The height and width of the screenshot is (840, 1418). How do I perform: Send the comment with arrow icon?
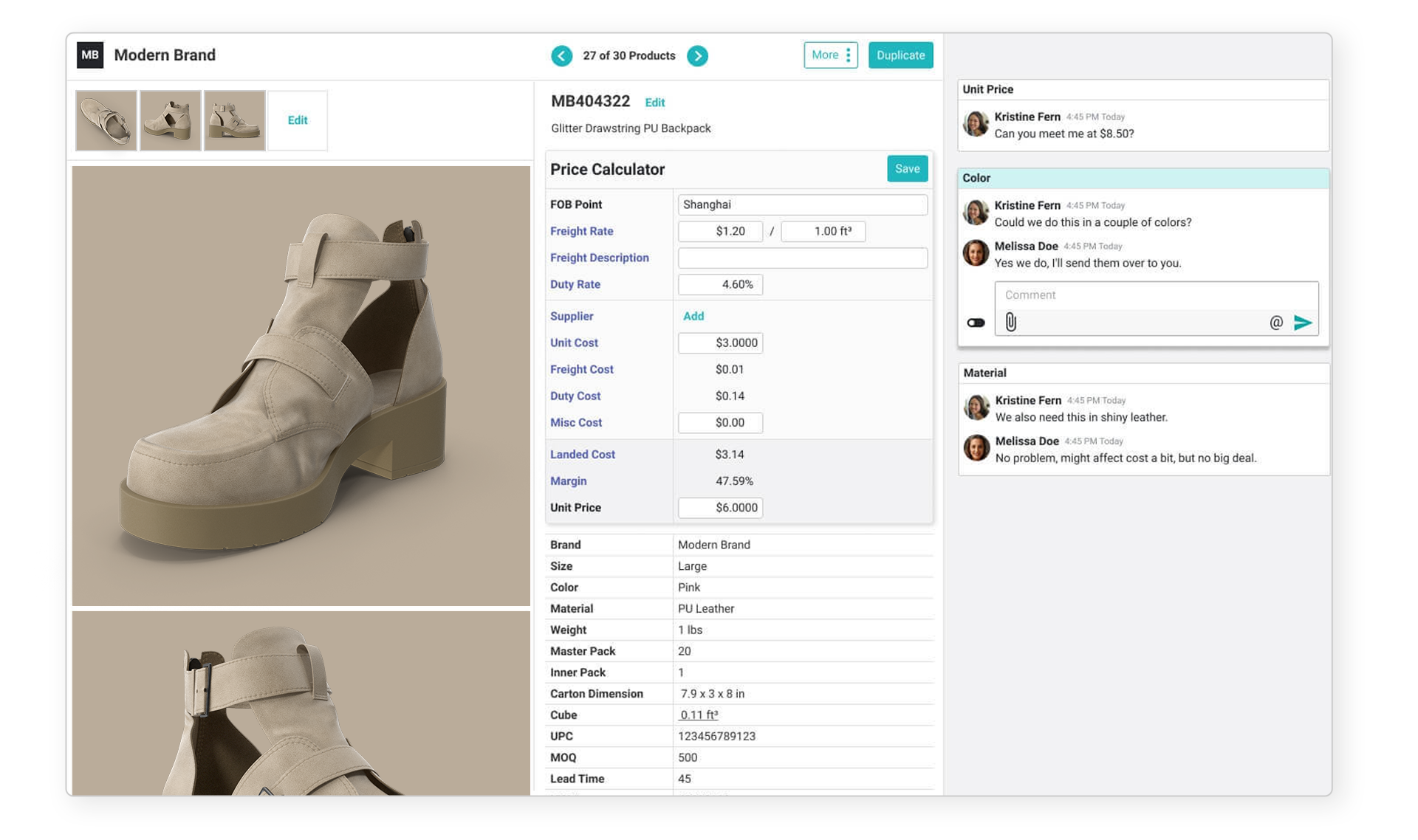1303,322
